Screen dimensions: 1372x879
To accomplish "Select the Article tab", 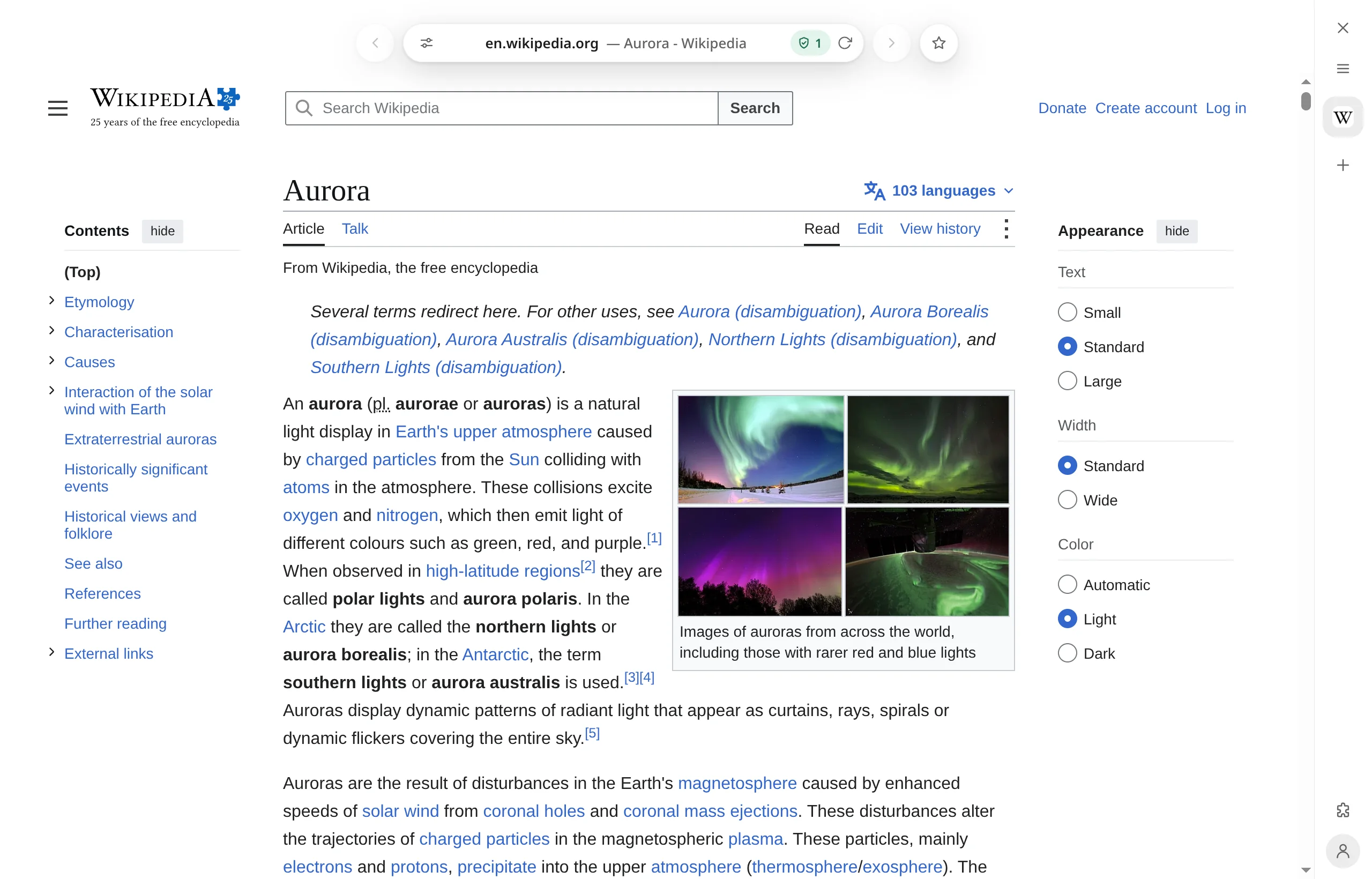I will [x=304, y=229].
